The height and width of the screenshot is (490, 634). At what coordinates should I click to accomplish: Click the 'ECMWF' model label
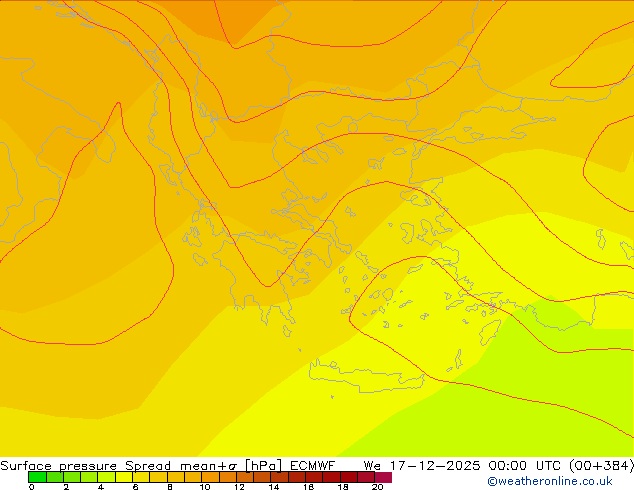pyautogui.click(x=313, y=466)
